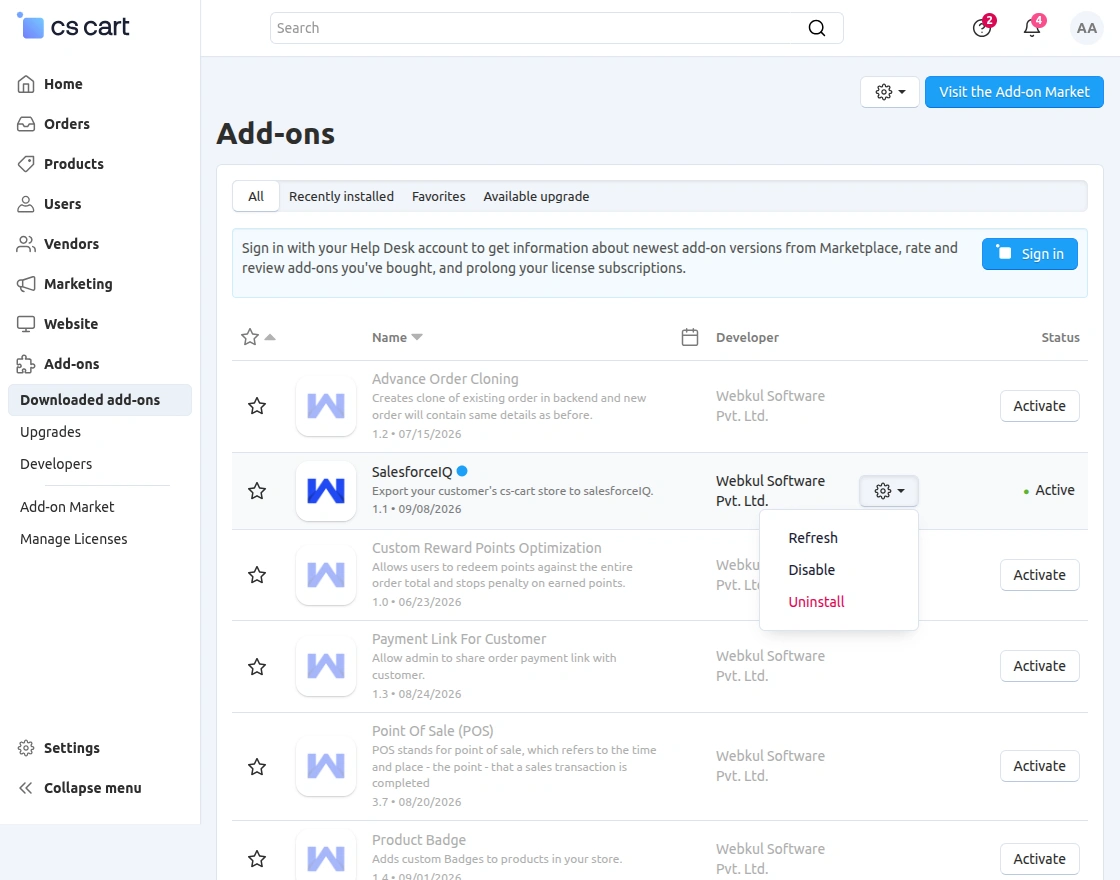Activate the Advance Order Cloning add-on
Image resolution: width=1120 pixels, height=880 pixels.
point(1039,406)
